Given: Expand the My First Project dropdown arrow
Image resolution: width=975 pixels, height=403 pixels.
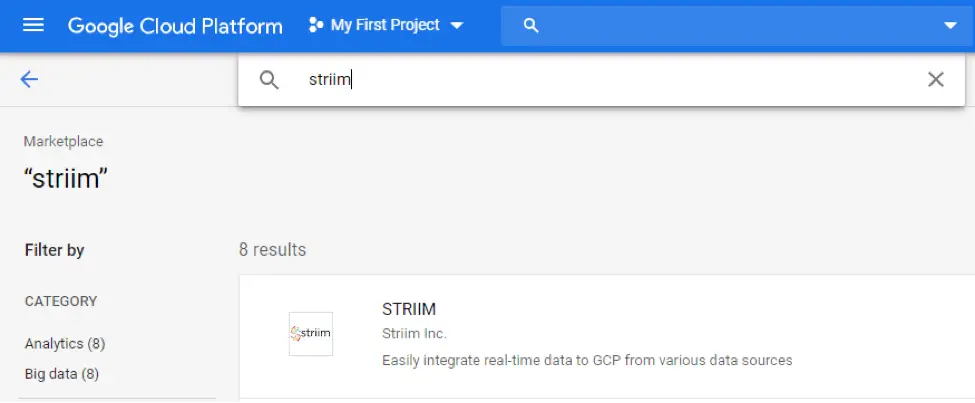Looking at the screenshot, I should pos(457,26).
